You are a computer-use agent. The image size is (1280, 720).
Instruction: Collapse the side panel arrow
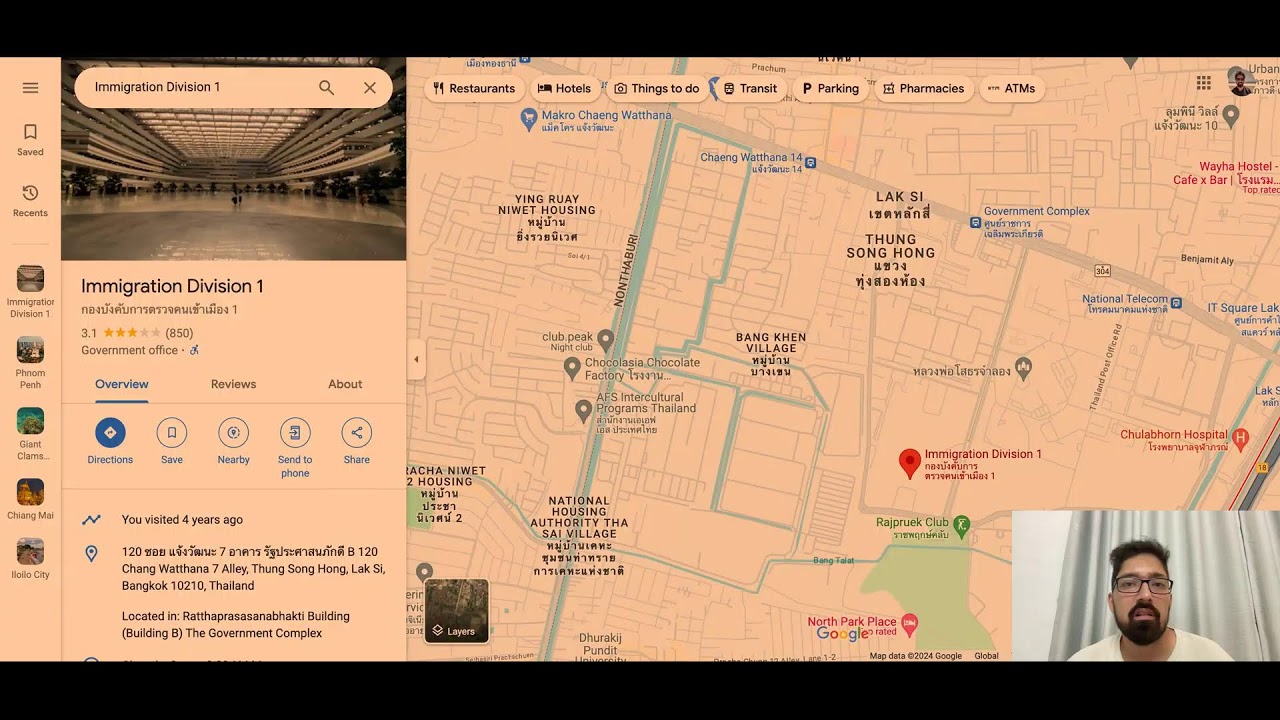[416, 360]
